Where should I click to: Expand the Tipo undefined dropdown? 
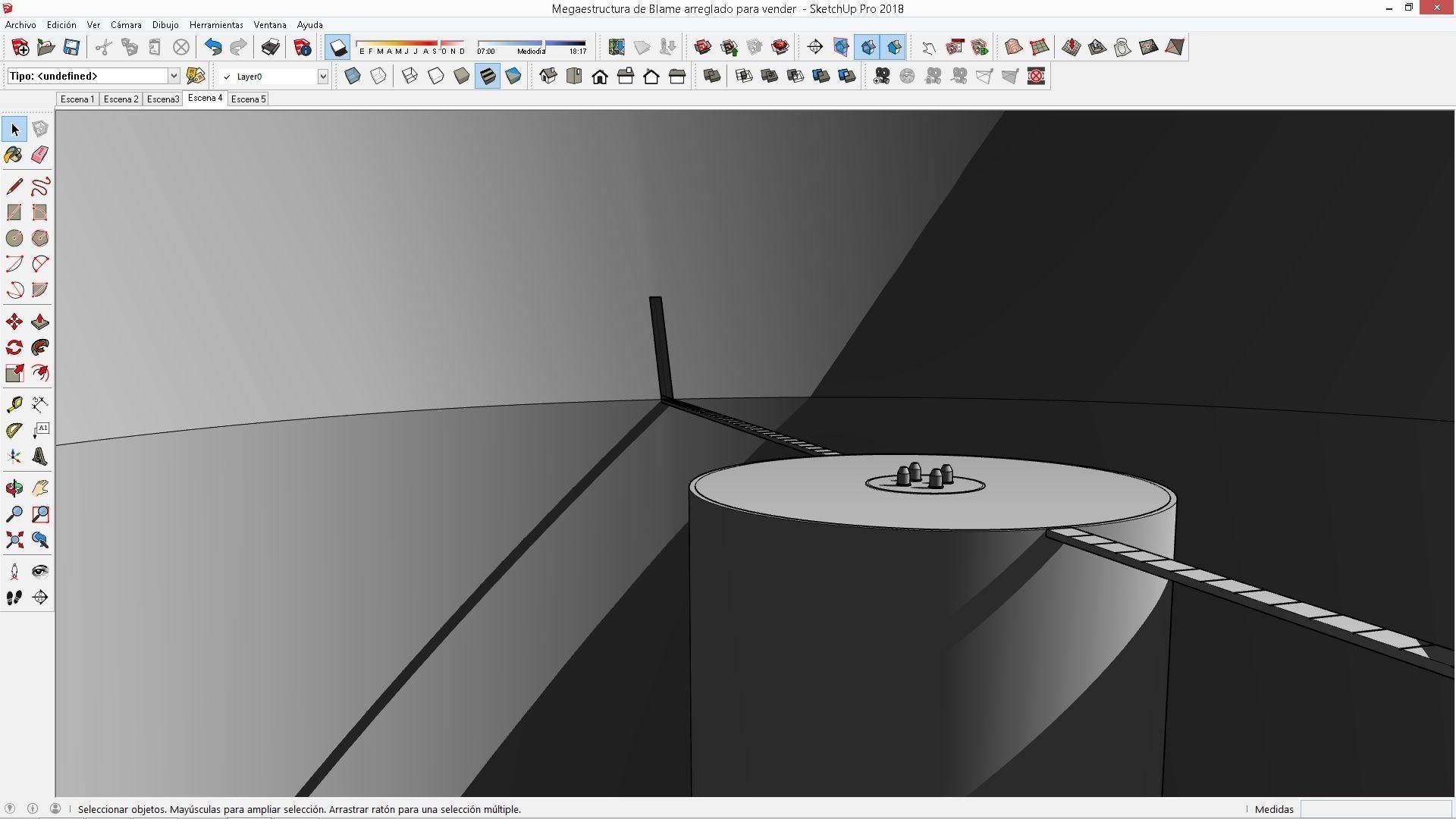click(x=173, y=76)
